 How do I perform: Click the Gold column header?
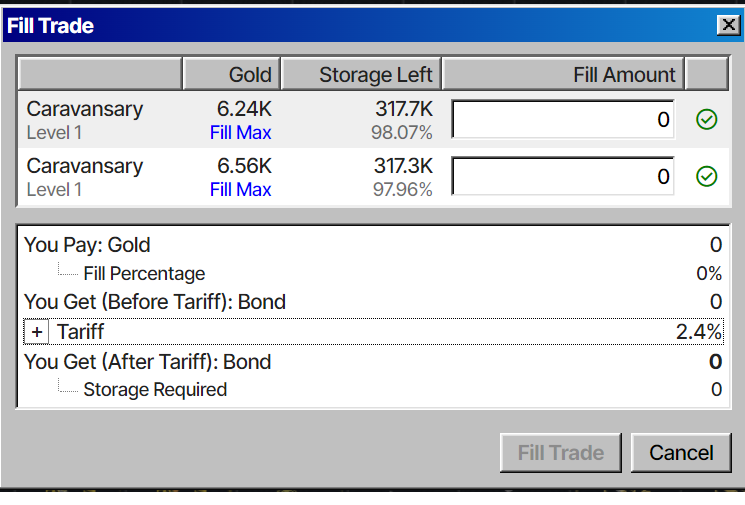tap(231, 74)
